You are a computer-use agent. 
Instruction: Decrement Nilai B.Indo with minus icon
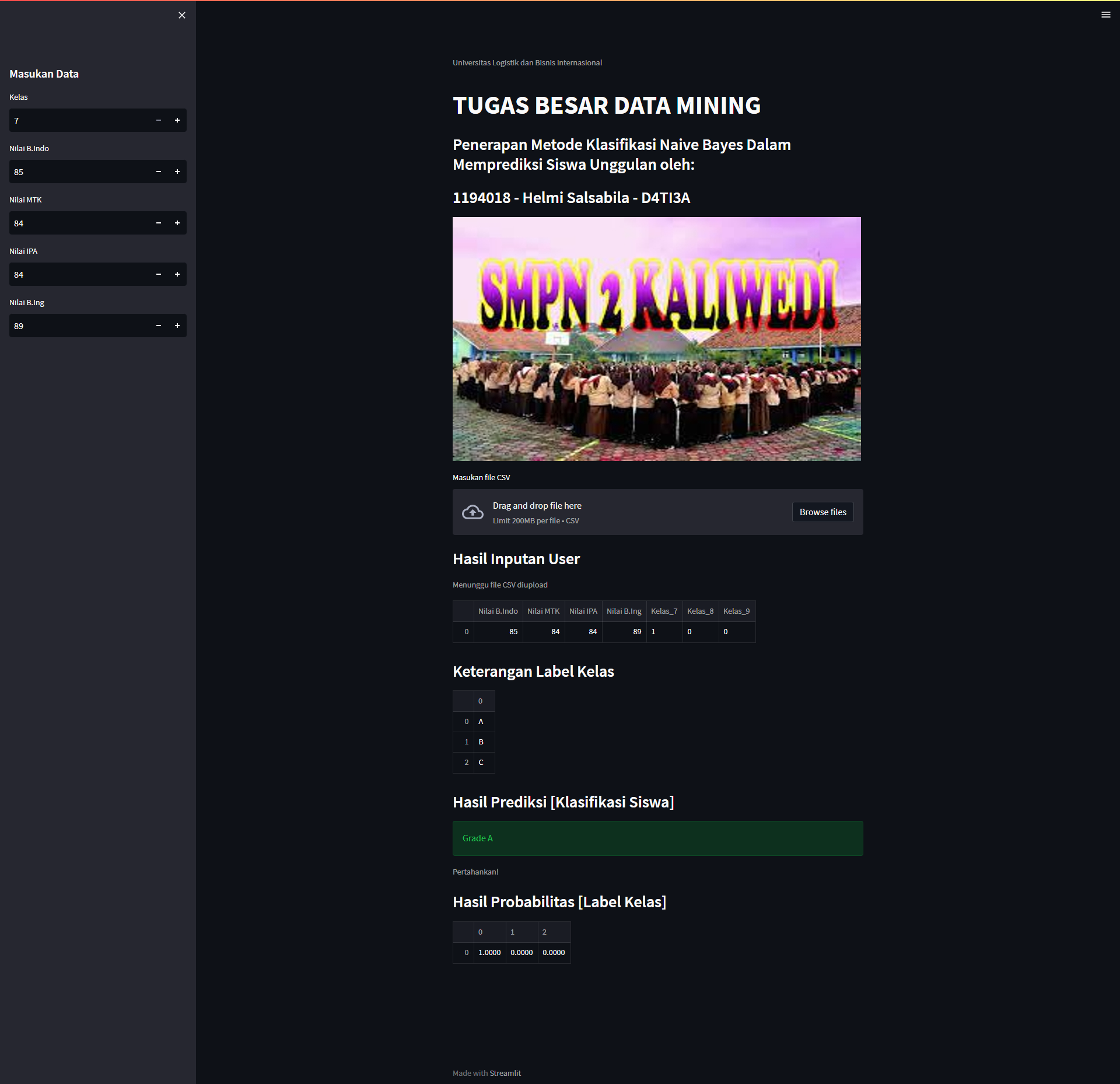159,172
